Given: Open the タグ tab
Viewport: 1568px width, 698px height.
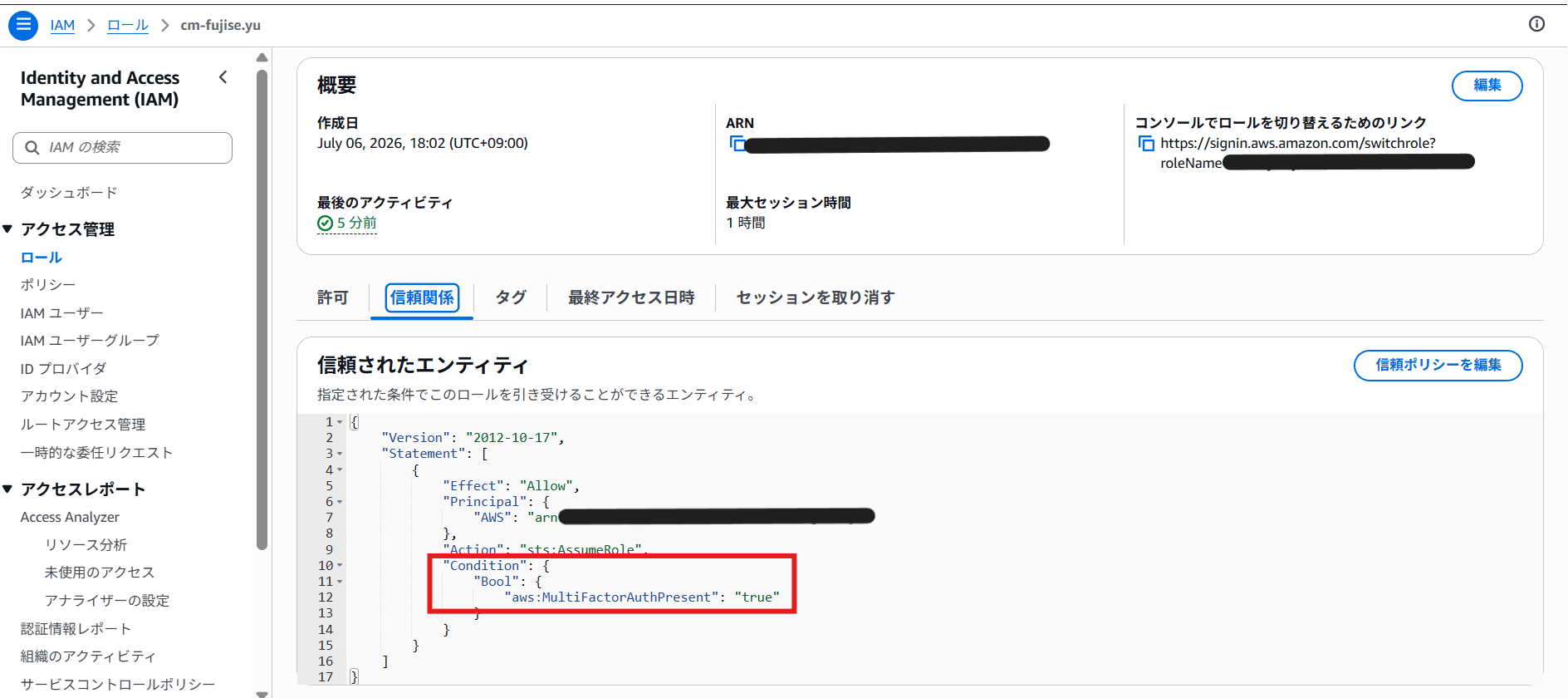Looking at the screenshot, I should 511,297.
